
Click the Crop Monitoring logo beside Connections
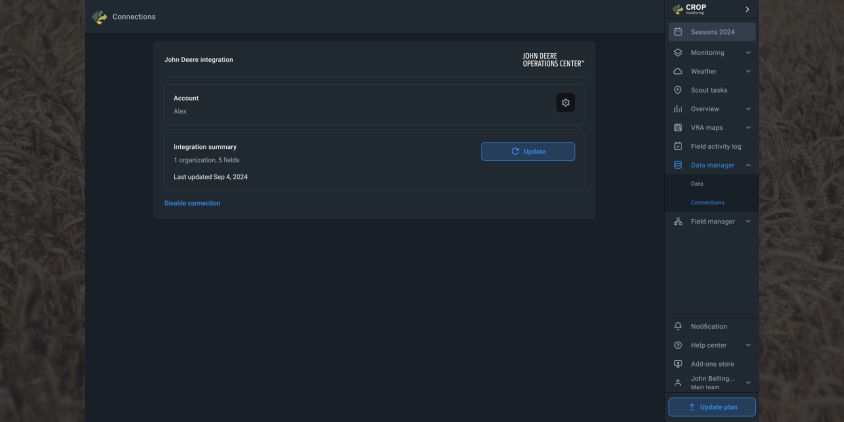[x=99, y=17]
